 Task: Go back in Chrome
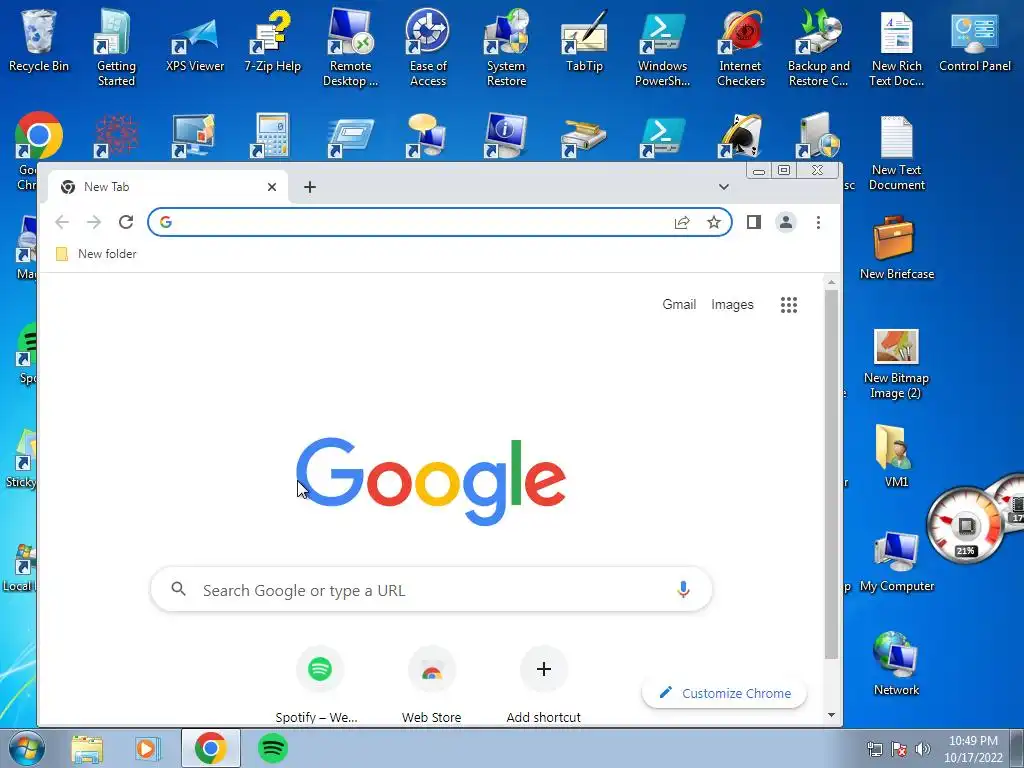click(x=62, y=222)
